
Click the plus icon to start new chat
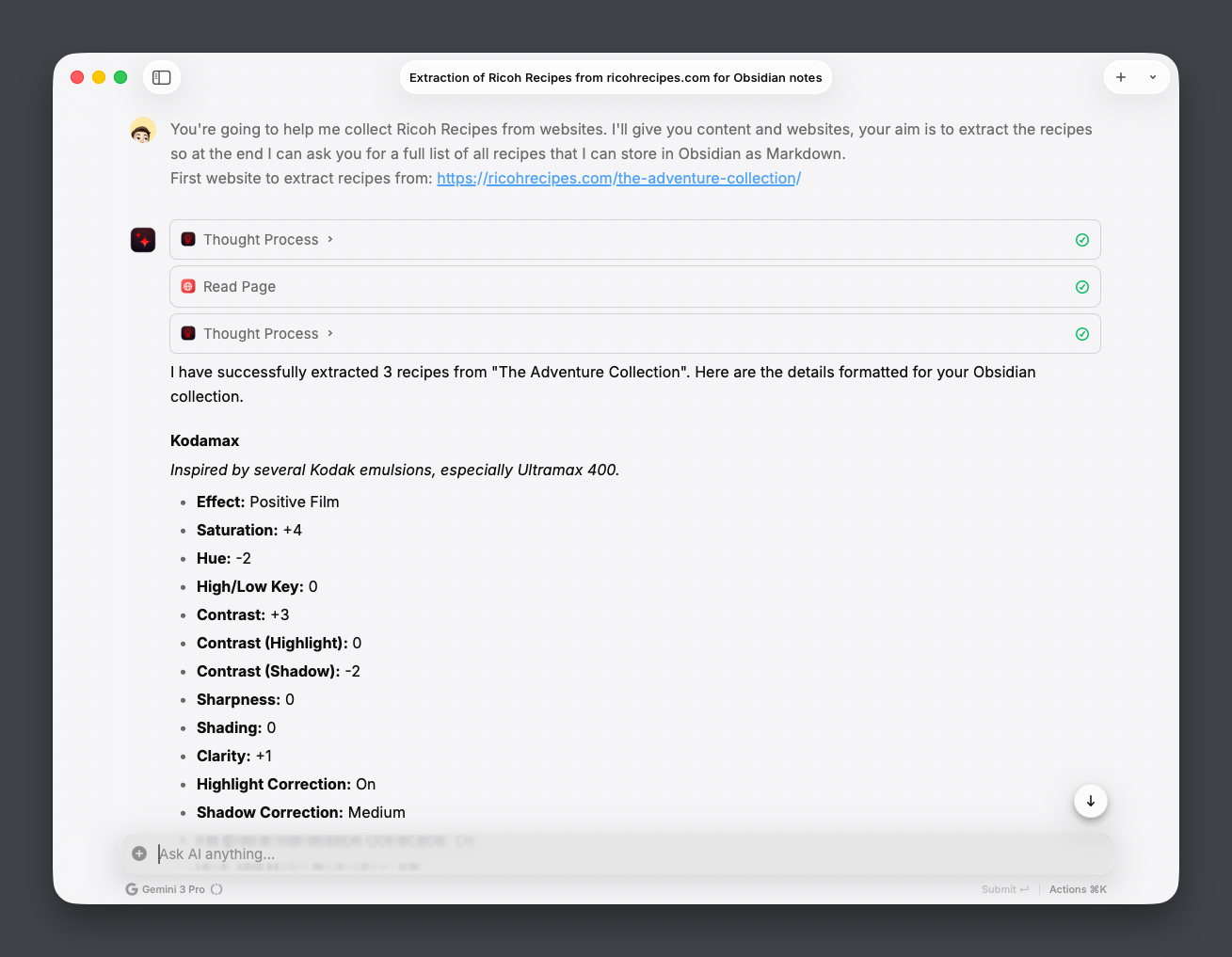point(1121,77)
